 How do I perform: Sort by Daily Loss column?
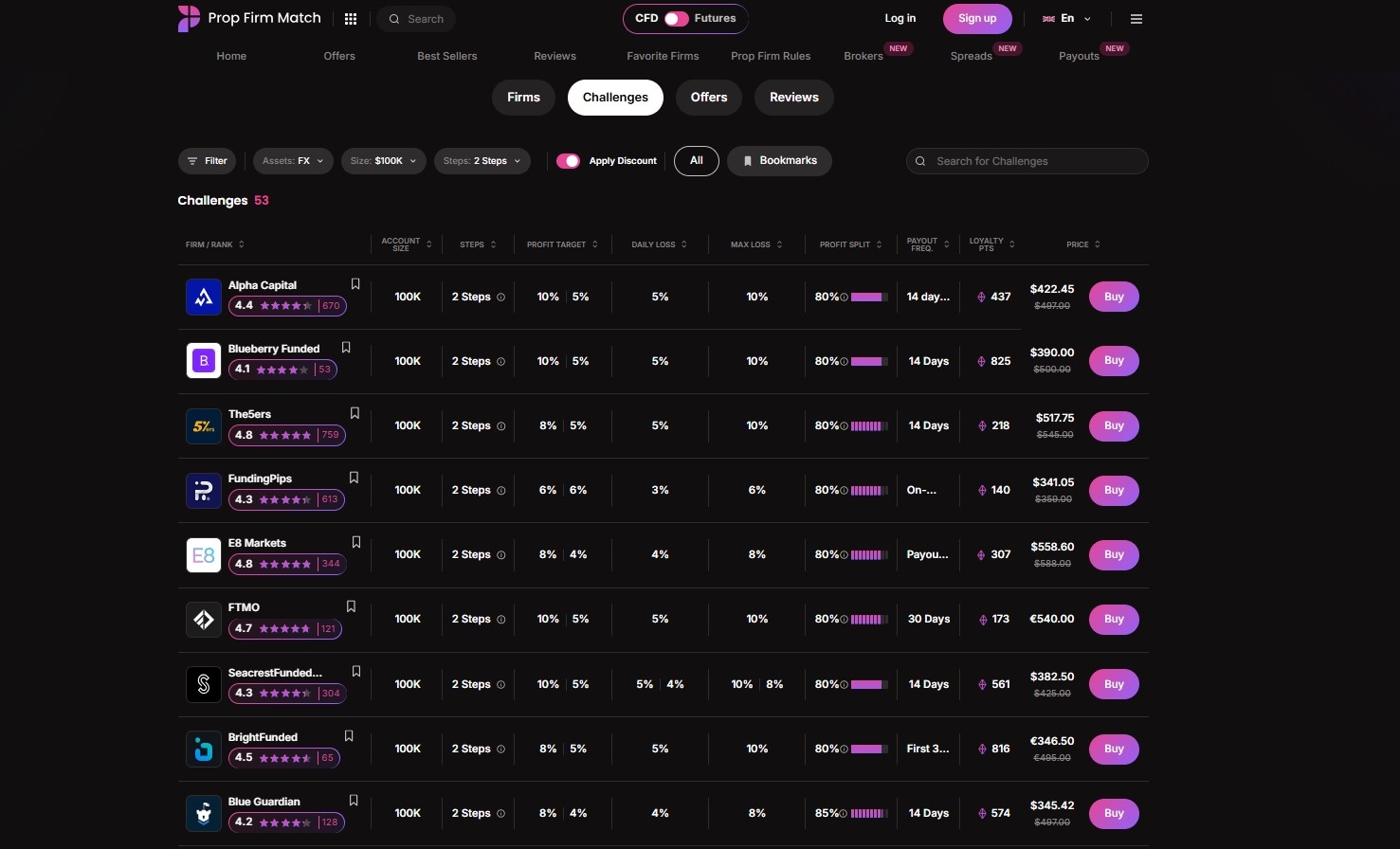tap(659, 244)
